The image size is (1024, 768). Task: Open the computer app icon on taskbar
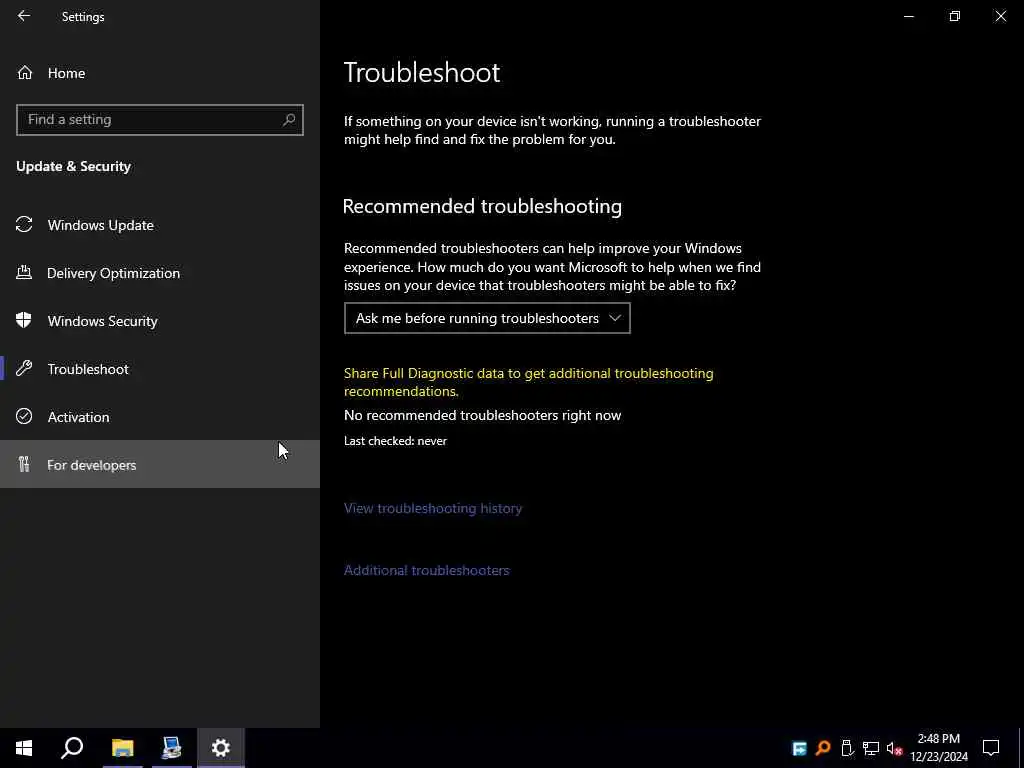[172, 748]
